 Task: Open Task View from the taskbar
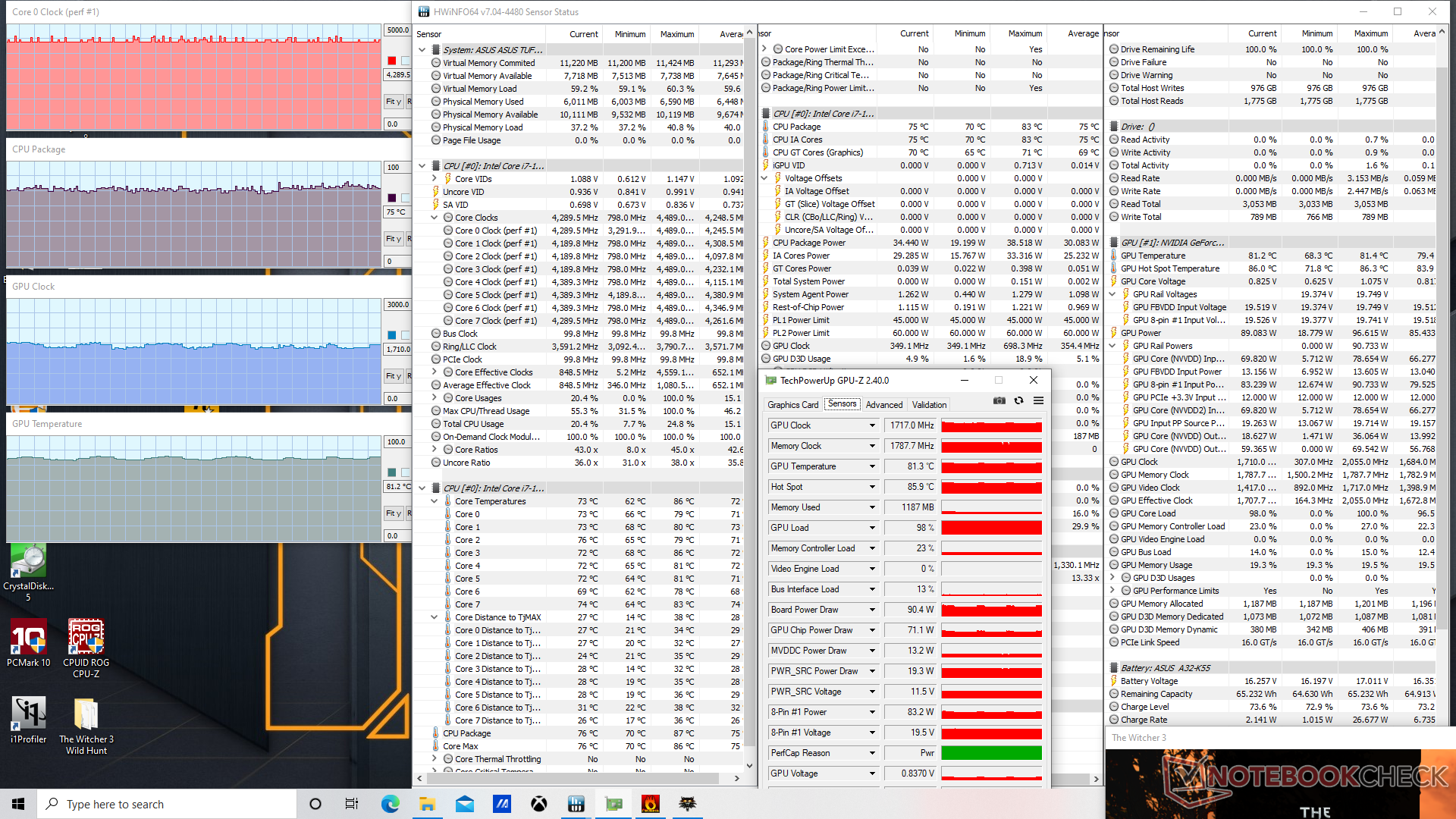pos(352,804)
